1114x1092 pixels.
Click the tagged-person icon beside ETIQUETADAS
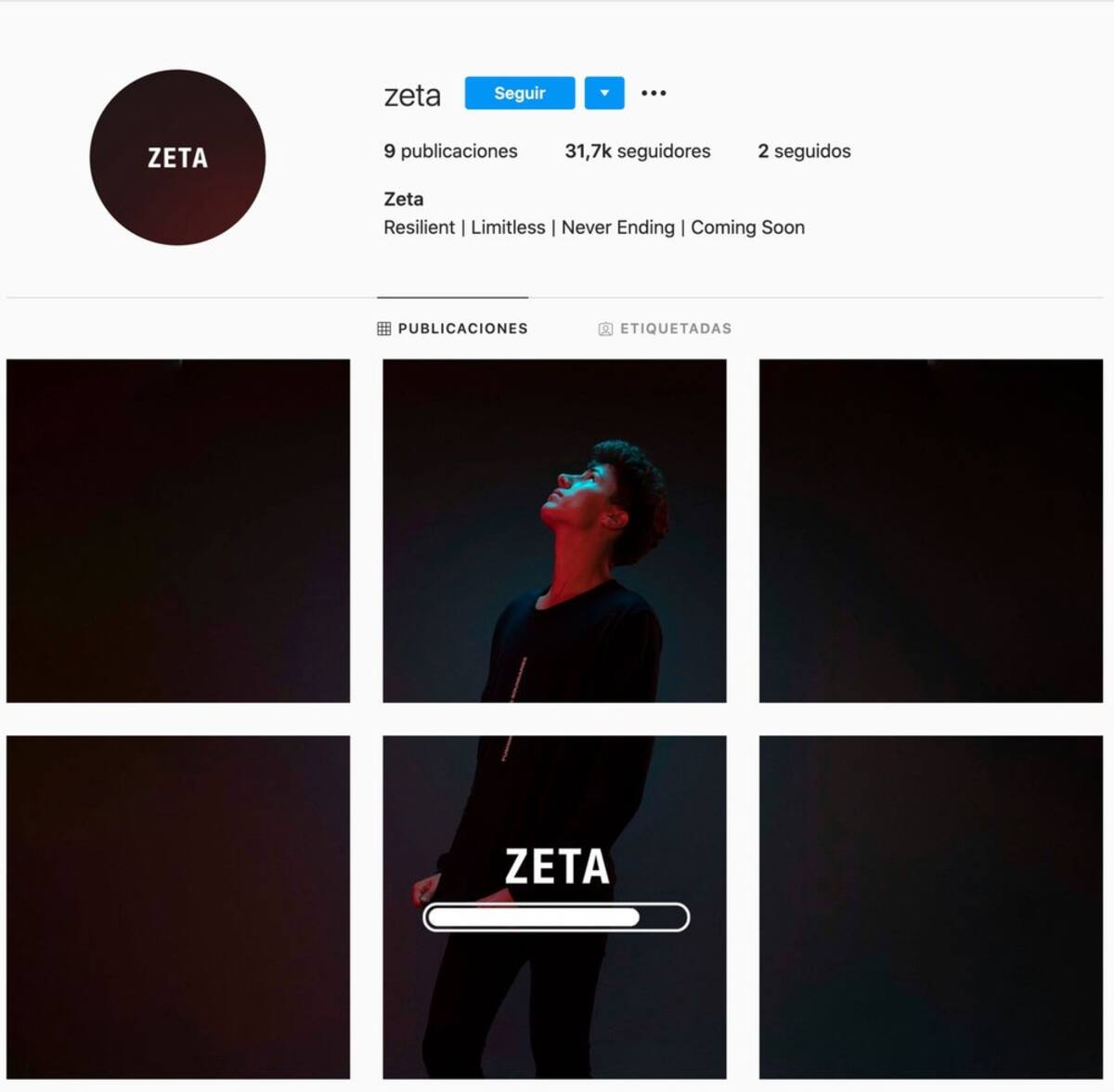point(605,329)
